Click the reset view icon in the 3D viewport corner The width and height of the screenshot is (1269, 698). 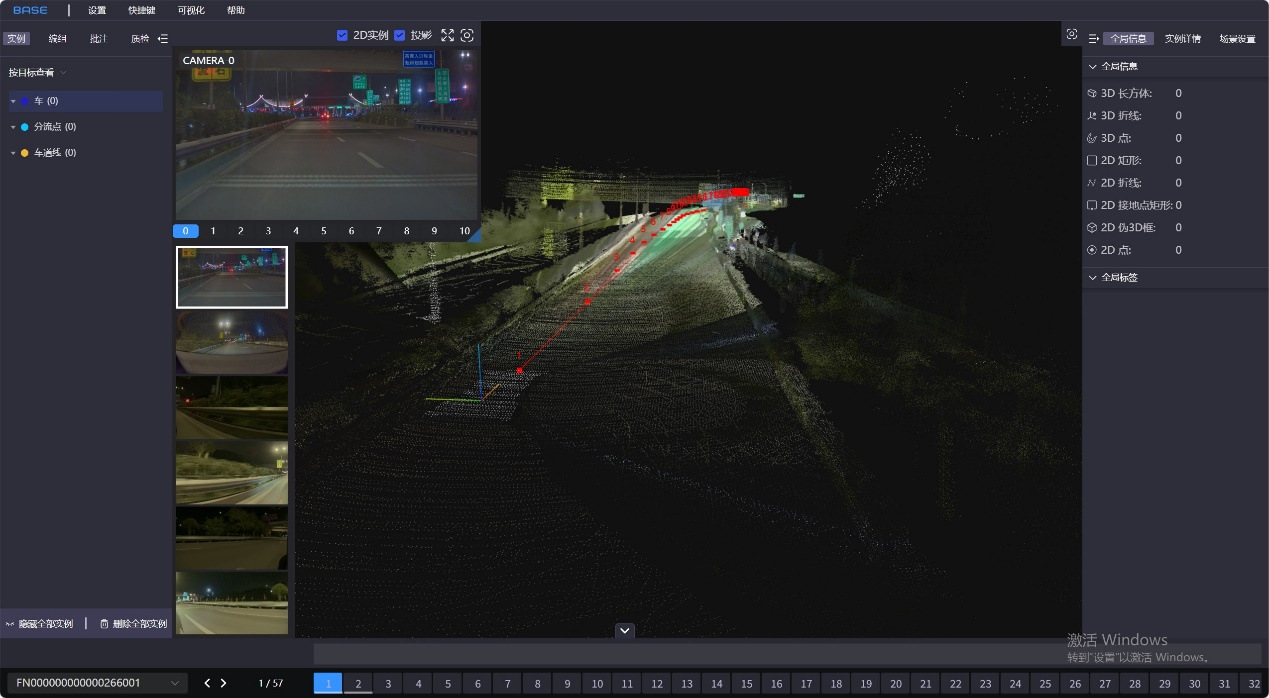click(x=1072, y=34)
